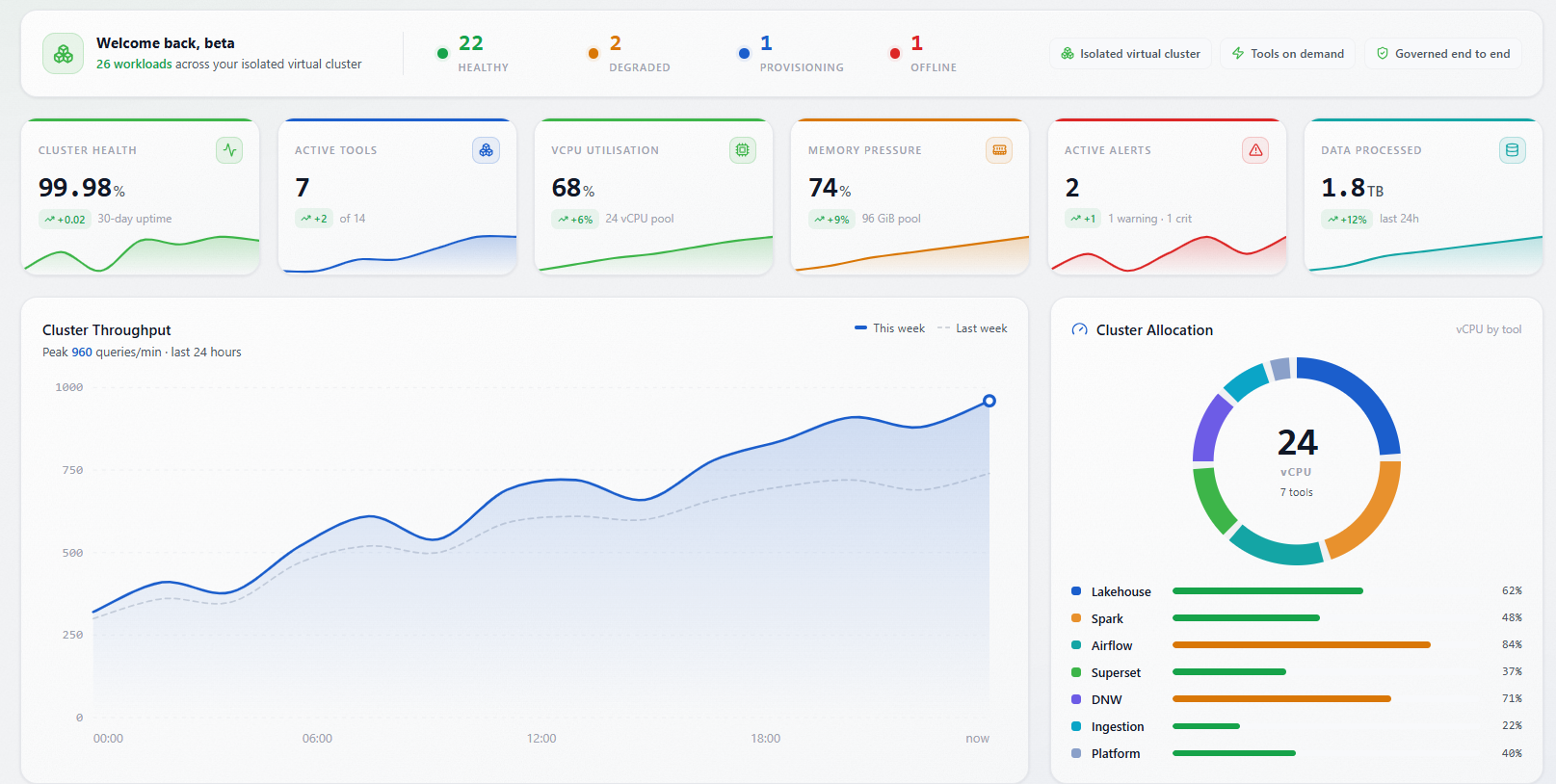Screen dimensions: 1556x784
Task: Select the 1 Offline status counter
Action: 923,54
